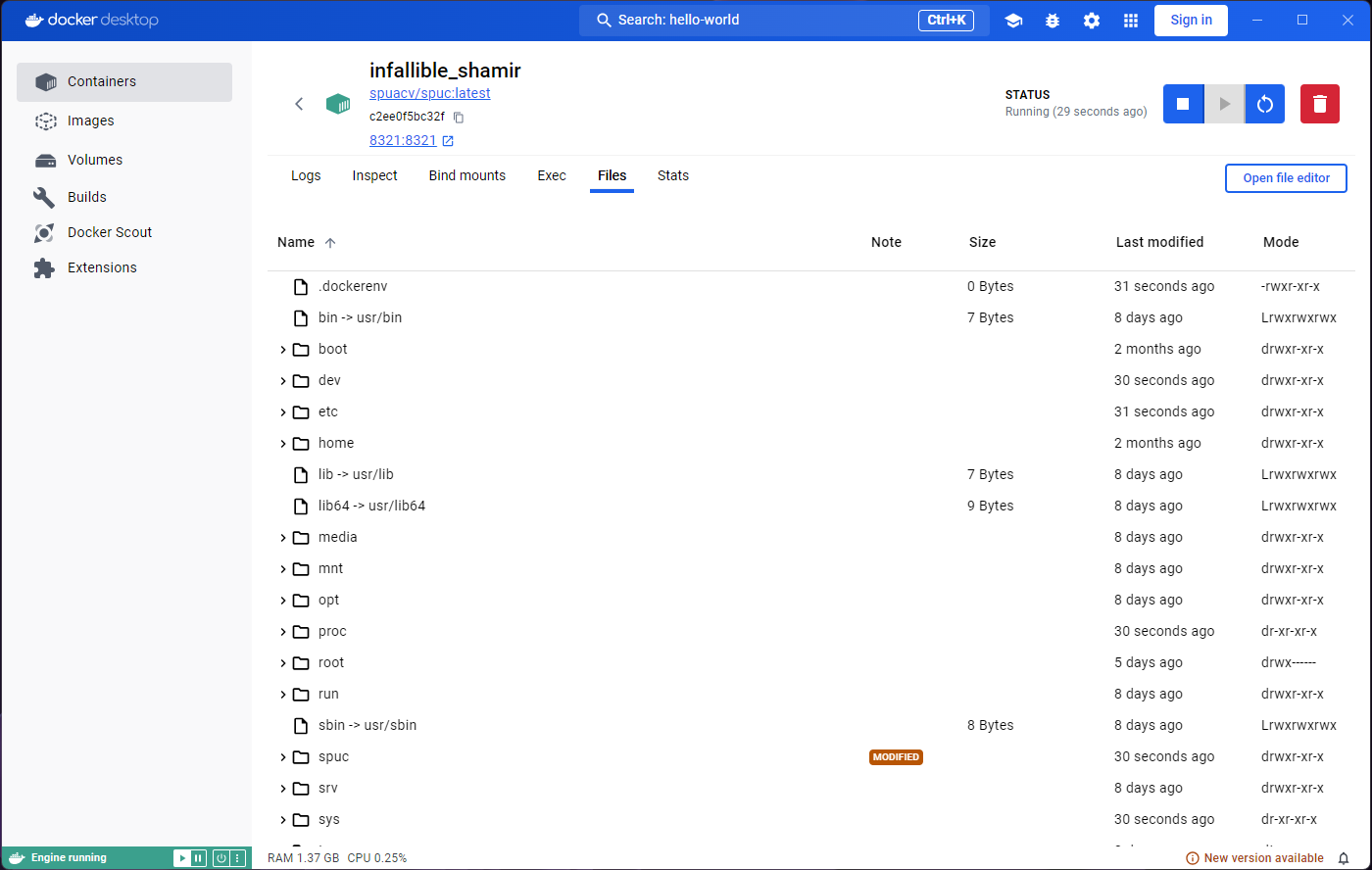Image resolution: width=1372 pixels, height=870 pixels.
Task: Click the .dockerenv file icon
Action: click(x=301, y=286)
